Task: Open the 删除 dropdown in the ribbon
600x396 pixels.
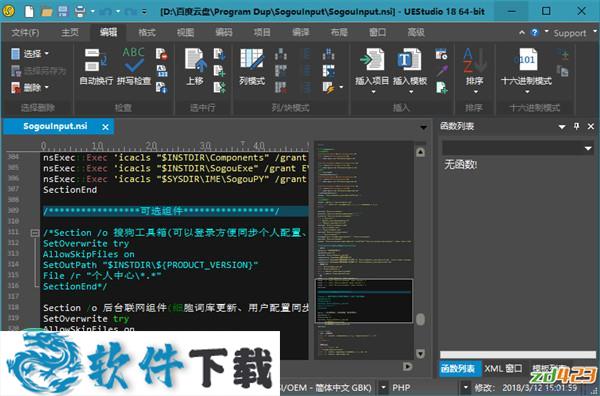Action: [x=30, y=88]
